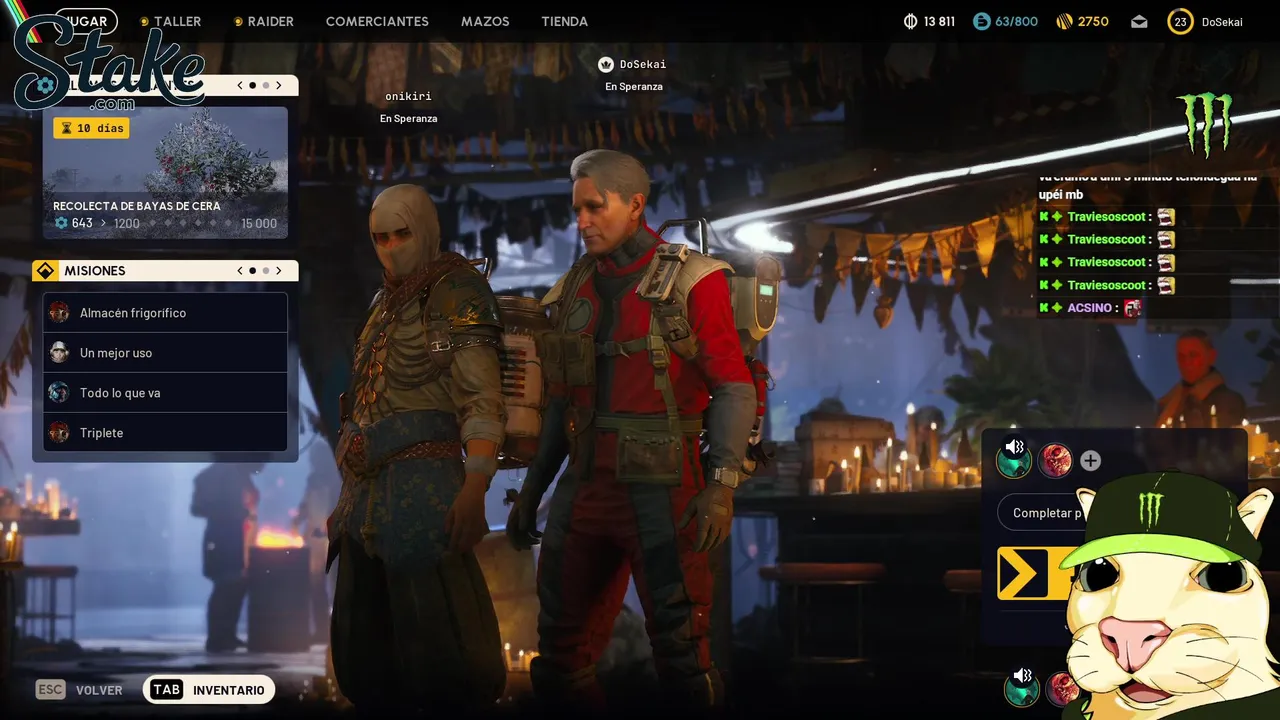Image resolution: width=1280 pixels, height=720 pixels.
Task: Toggle the bottom voice speaker icon
Action: (1021, 676)
